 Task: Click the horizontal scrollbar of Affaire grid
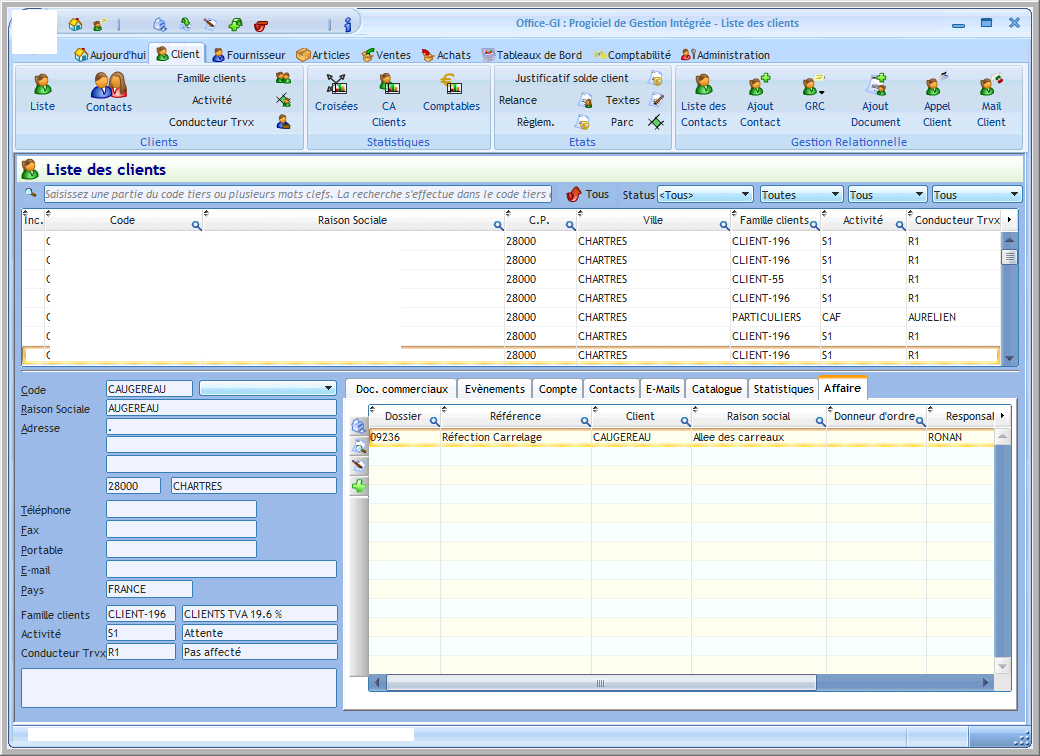601,682
